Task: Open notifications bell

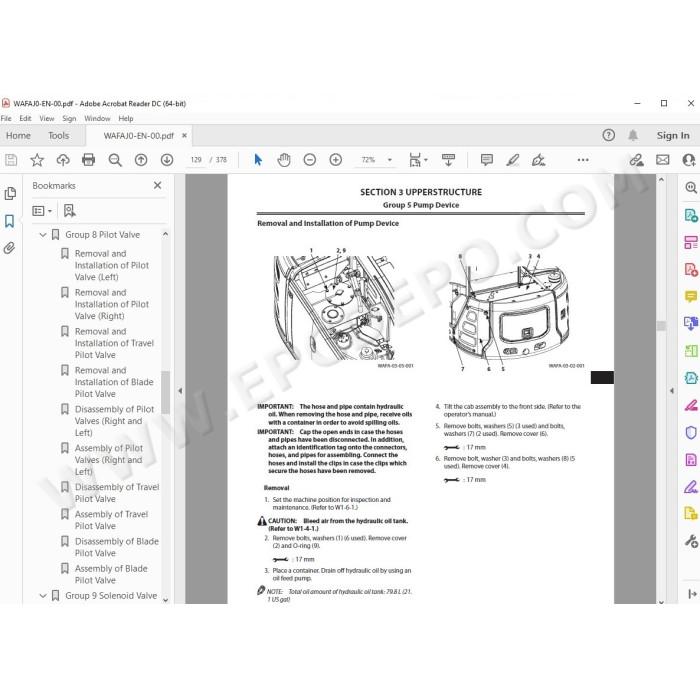Action: pyautogui.click(x=633, y=135)
